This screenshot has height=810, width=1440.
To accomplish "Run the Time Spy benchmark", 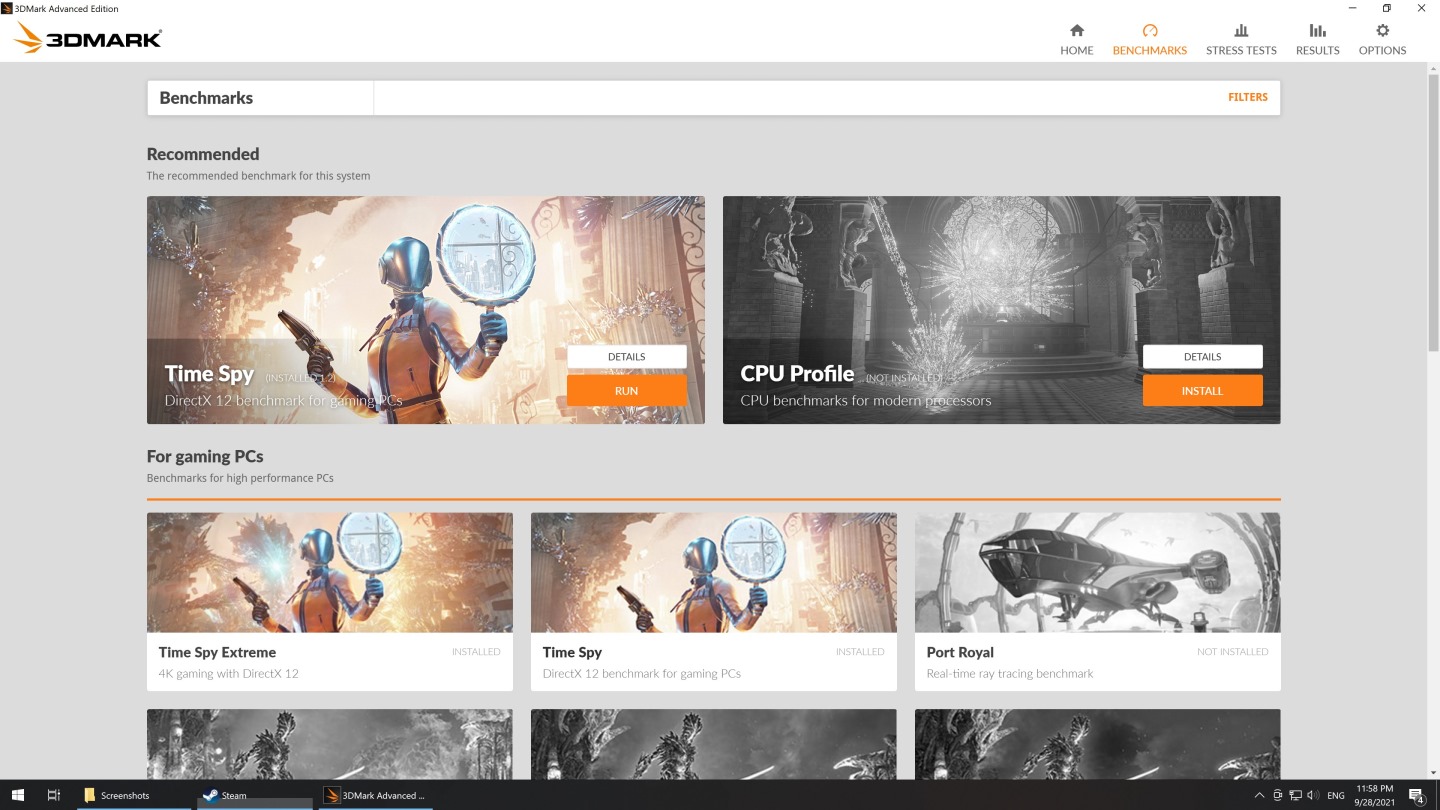I will point(627,390).
